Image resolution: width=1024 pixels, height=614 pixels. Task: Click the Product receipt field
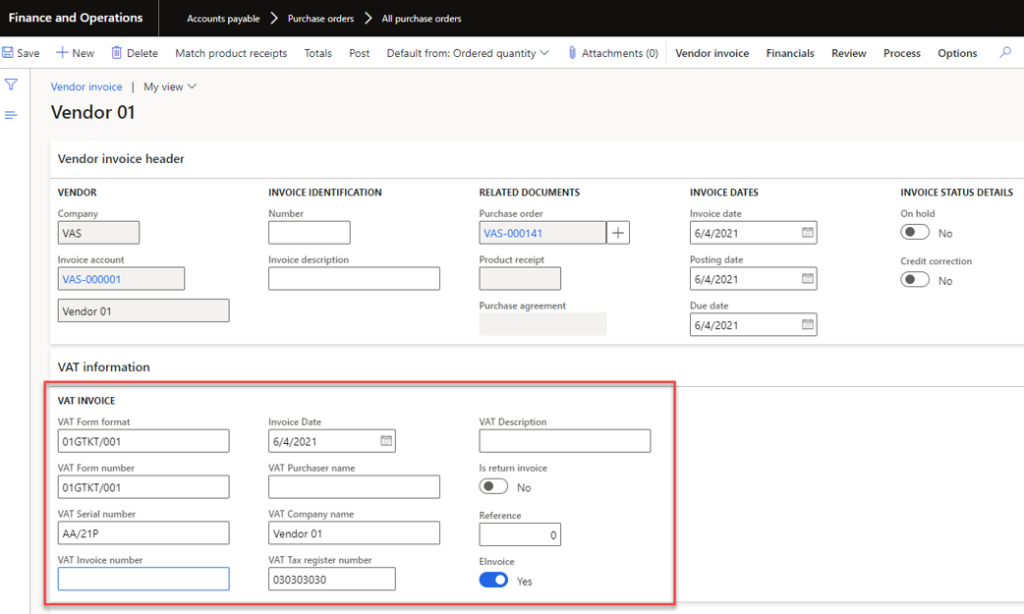coord(520,279)
